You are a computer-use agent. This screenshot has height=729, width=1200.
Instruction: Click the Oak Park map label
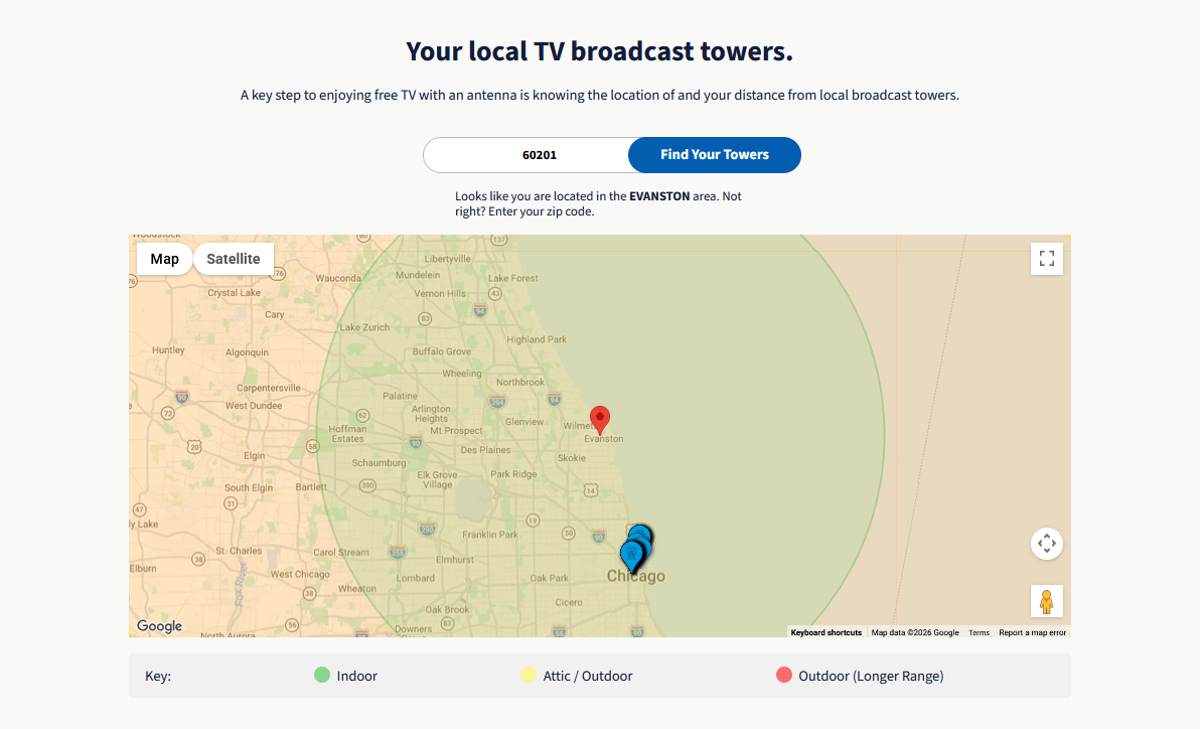pyautogui.click(x=549, y=578)
